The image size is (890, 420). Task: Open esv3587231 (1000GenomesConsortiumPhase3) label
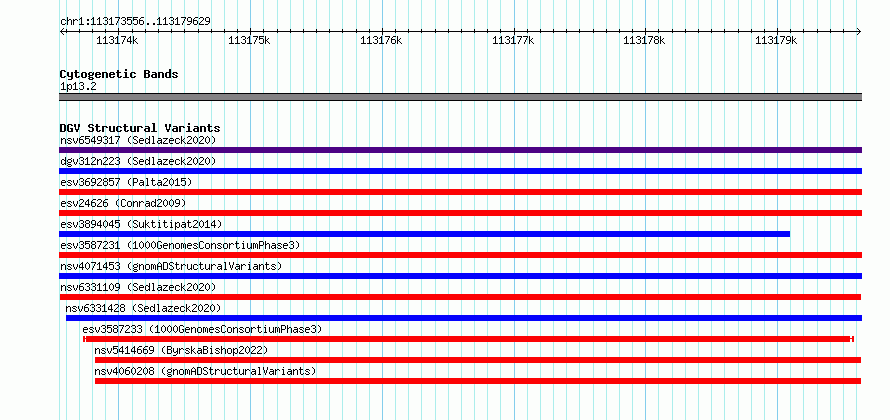pyautogui.click(x=180, y=245)
